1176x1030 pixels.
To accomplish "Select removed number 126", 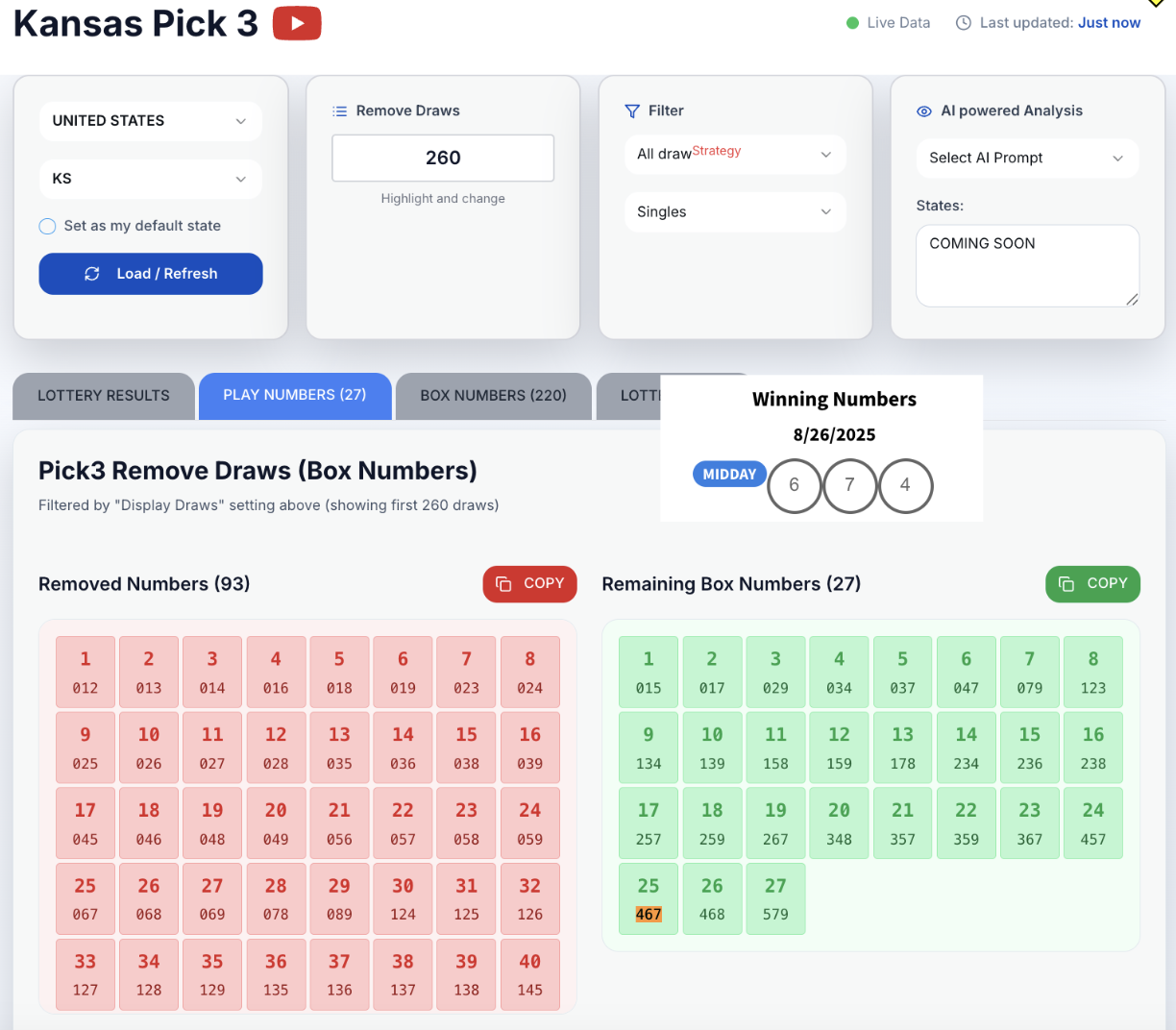I will coord(530,899).
